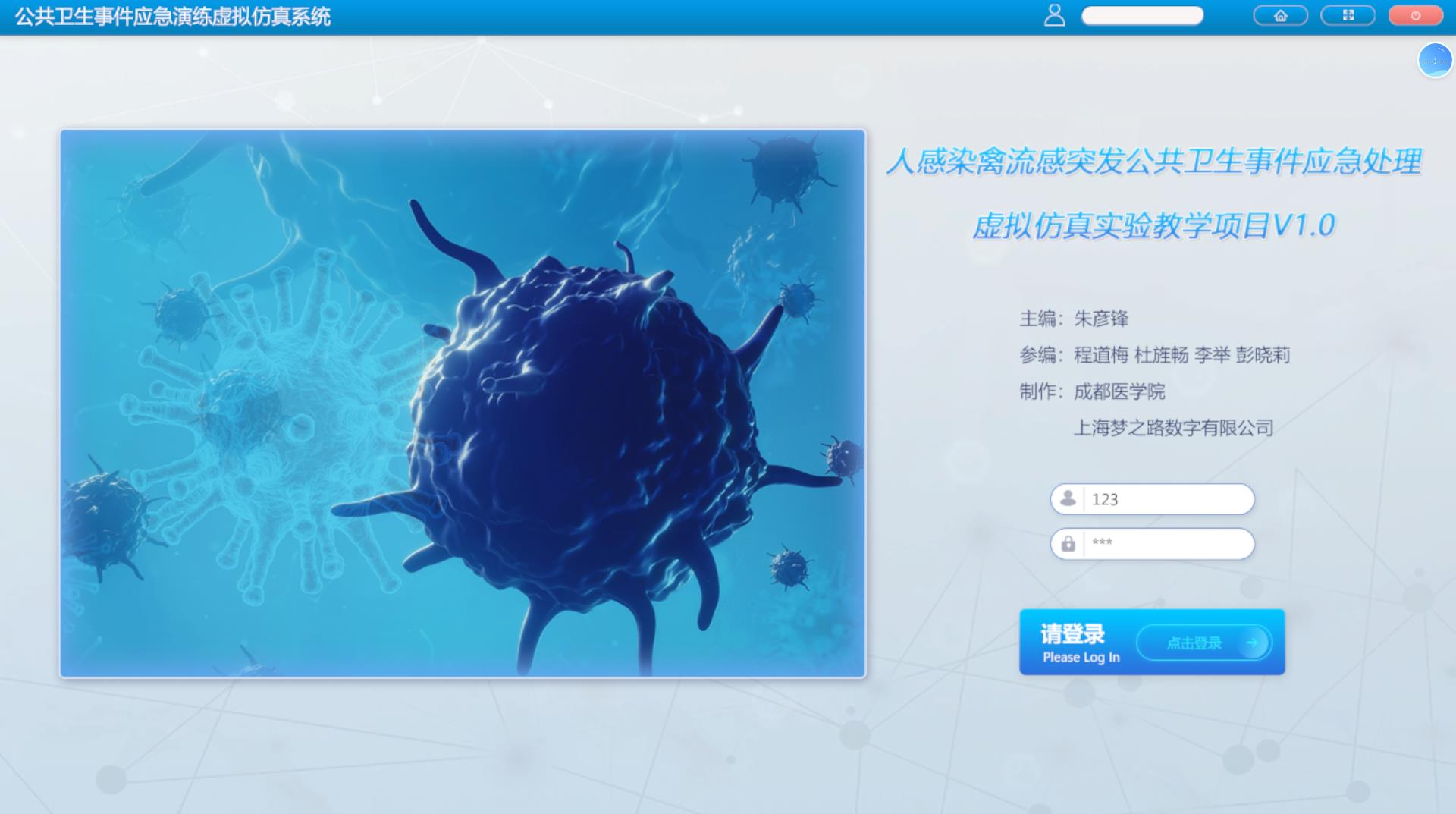Click the padlock icon beside the password field
Screen dimensions: 1456x814
point(1068,543)
